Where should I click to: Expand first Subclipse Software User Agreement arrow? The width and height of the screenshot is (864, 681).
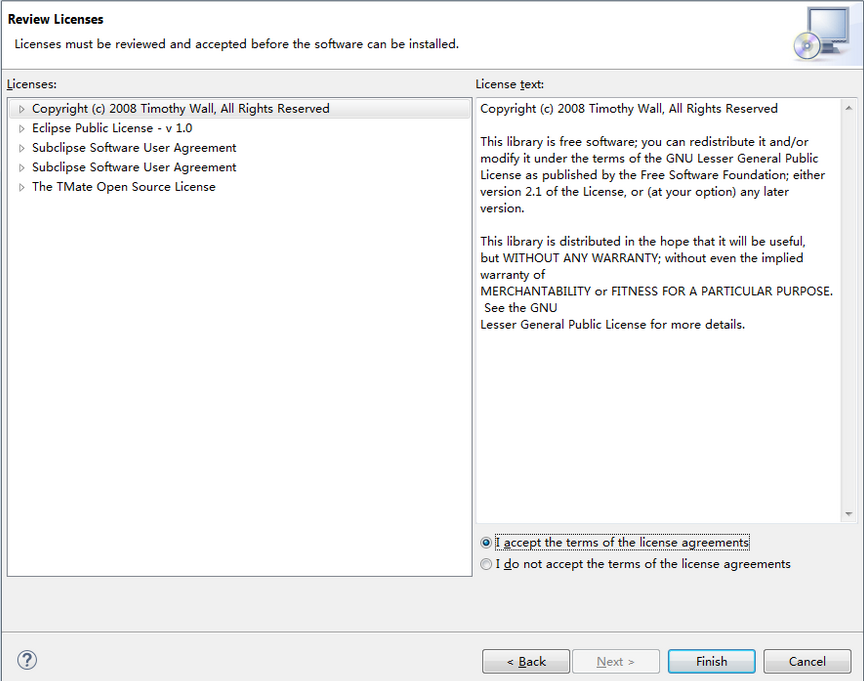(21, 148)
